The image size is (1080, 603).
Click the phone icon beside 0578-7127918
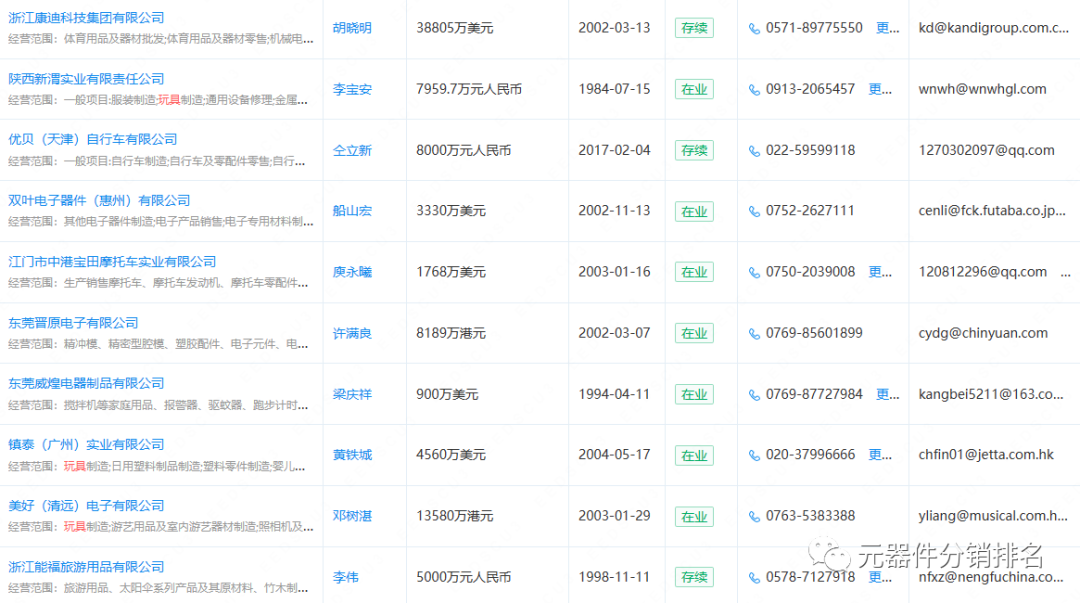[x=754, y=578]
